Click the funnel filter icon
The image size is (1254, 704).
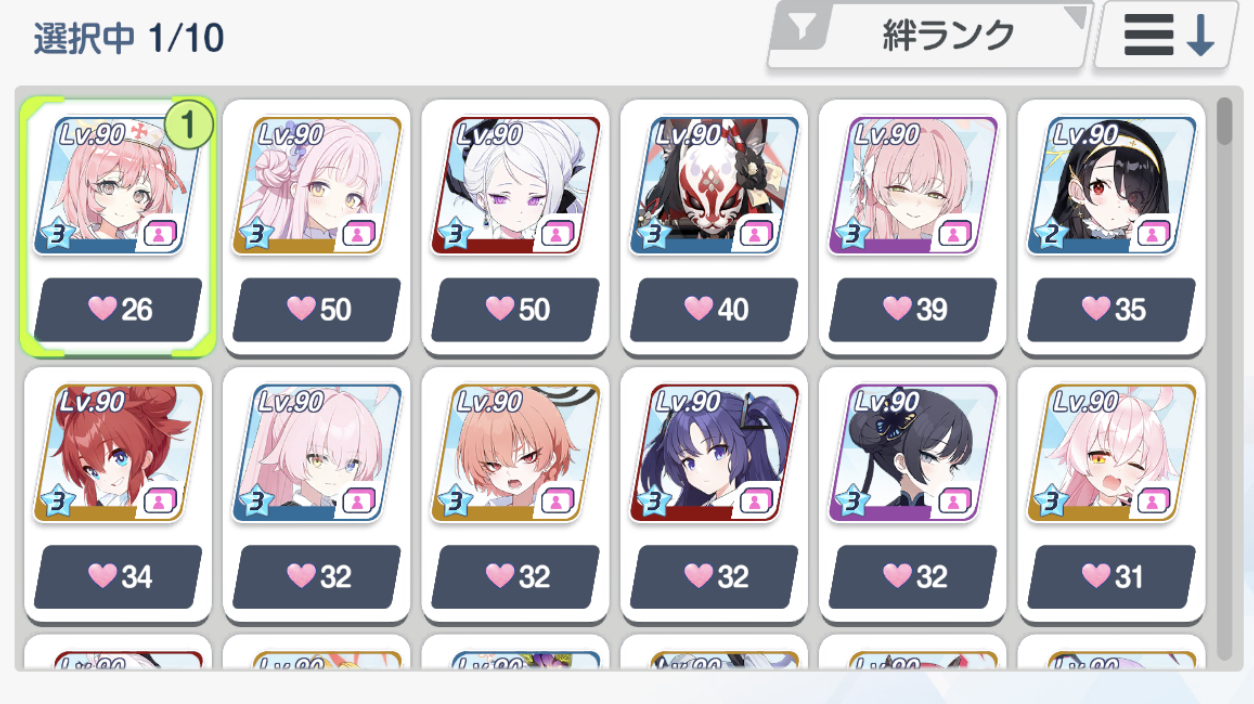pyautogui.click(x=801, y=31)
